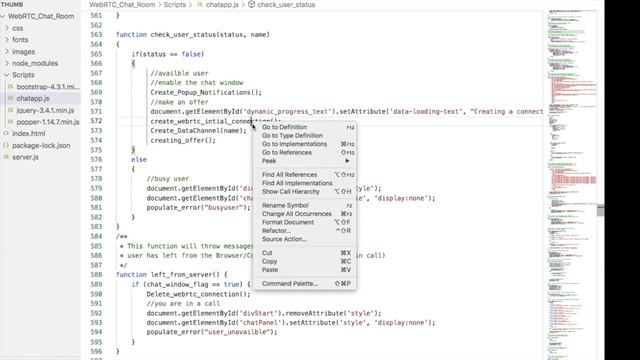Image resolution: width=640 pixels, height=360 pixels.
Task: Open server.js in the explorer
Action: coord(25,157)
